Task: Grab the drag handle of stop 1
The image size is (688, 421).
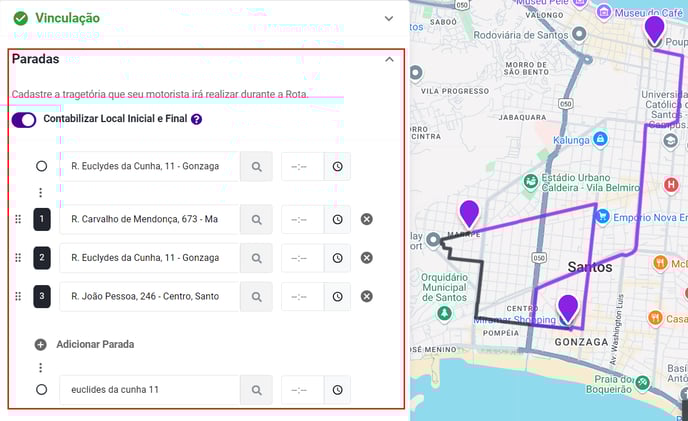Action: (18, 219)
